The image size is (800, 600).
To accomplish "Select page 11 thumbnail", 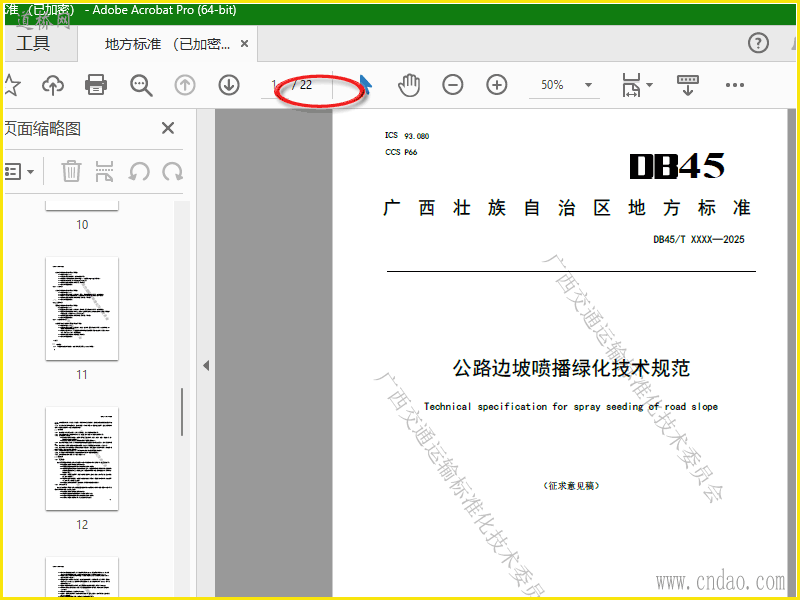I will click(82, 309).
